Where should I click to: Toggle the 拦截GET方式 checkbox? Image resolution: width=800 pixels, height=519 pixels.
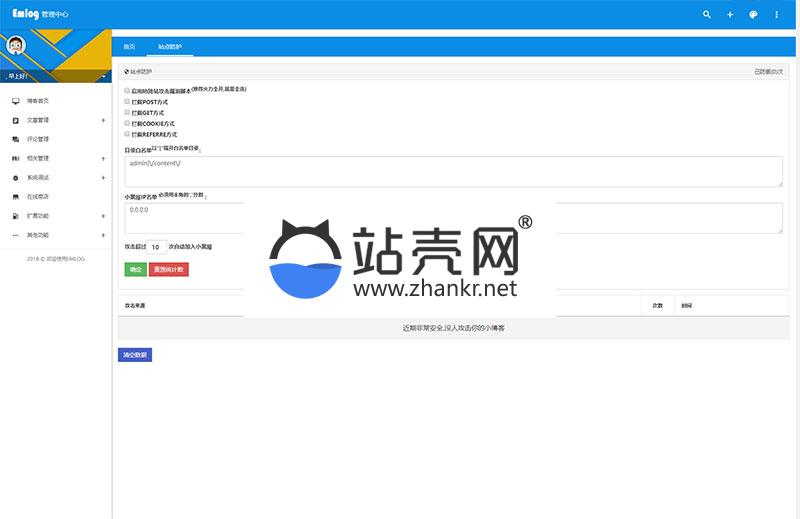click(x=127, y=112)
